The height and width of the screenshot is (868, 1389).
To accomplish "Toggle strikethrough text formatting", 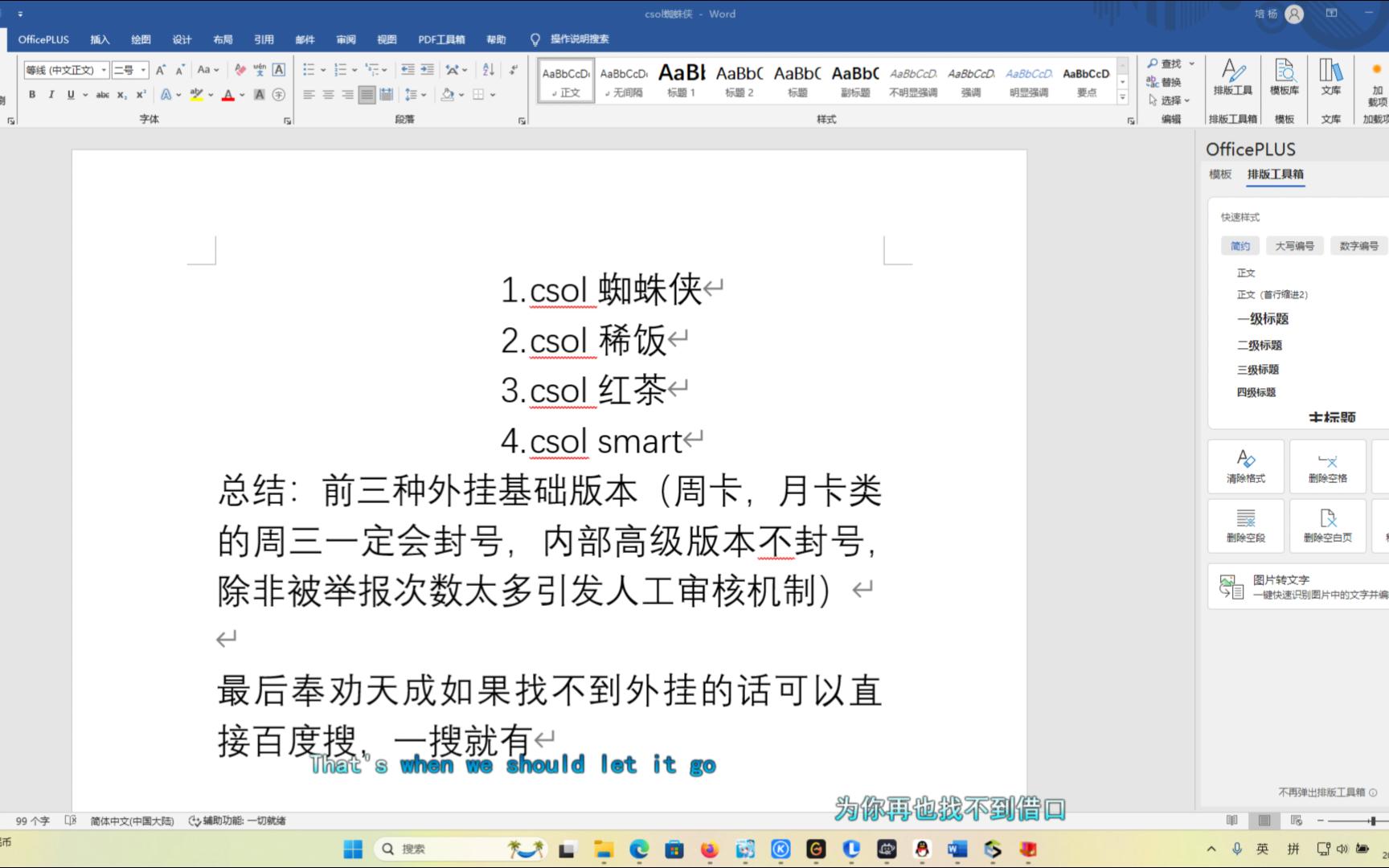I will 102,95.
